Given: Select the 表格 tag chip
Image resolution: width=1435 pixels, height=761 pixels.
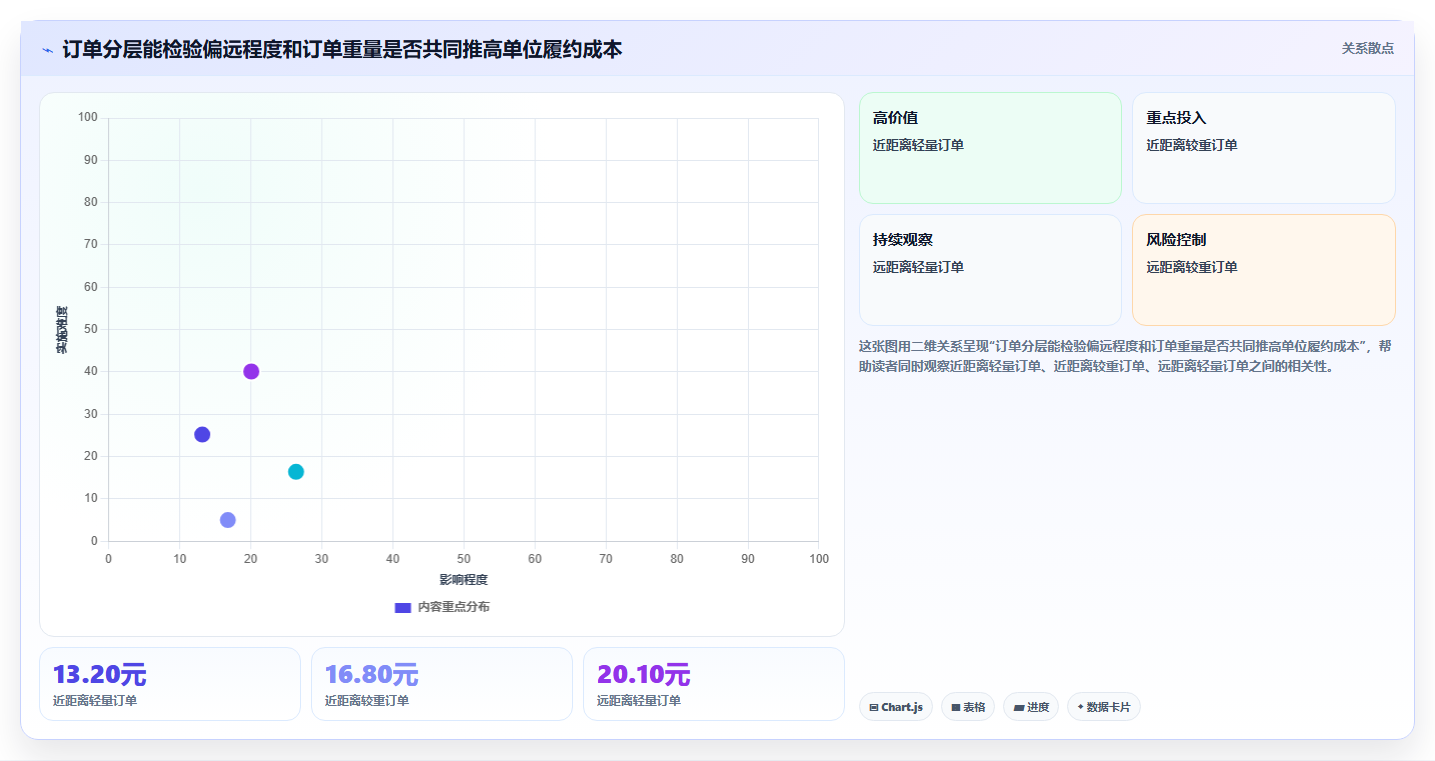Looking at the screenshot, I should tap(968, 707).
